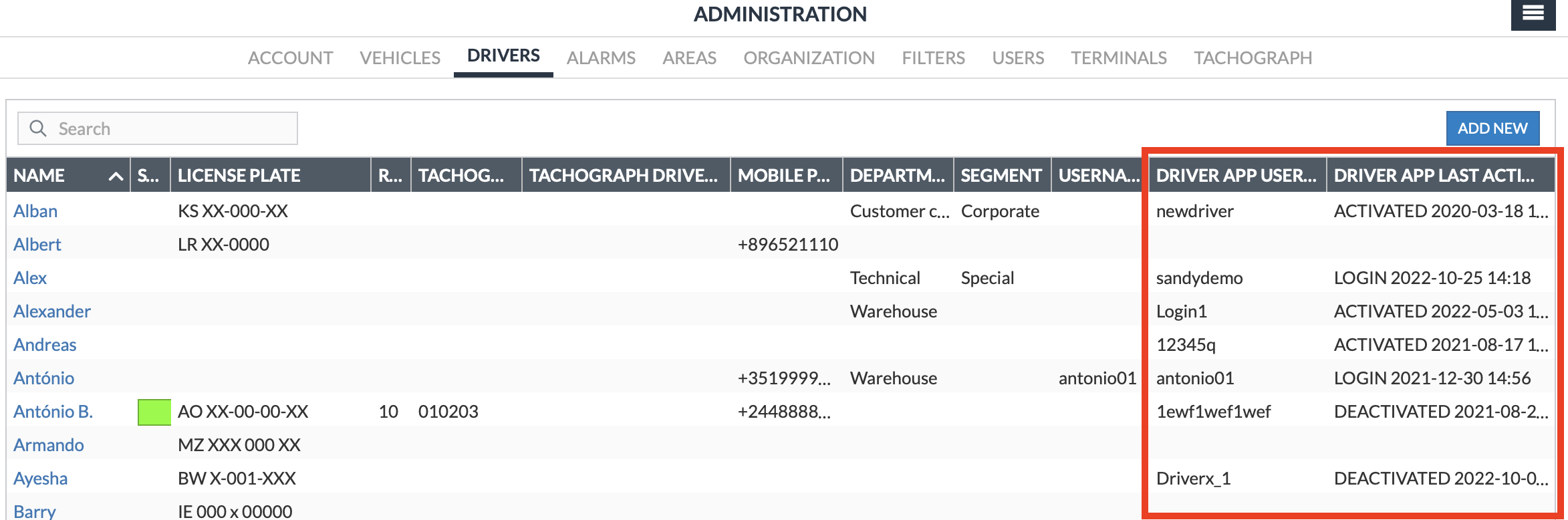The height and width of the screenshot is (520, 1568).
Task: Click 1ewf1wef1wef app username cell
Action: (1213, 412)
